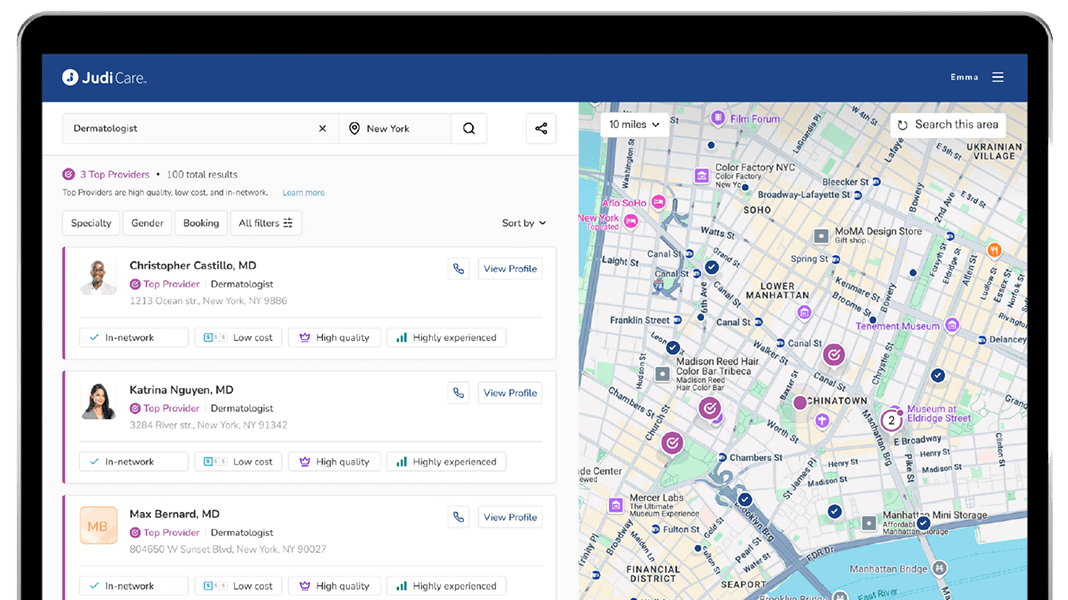
Task: Click Search this area button
Action: pos(948,125)
